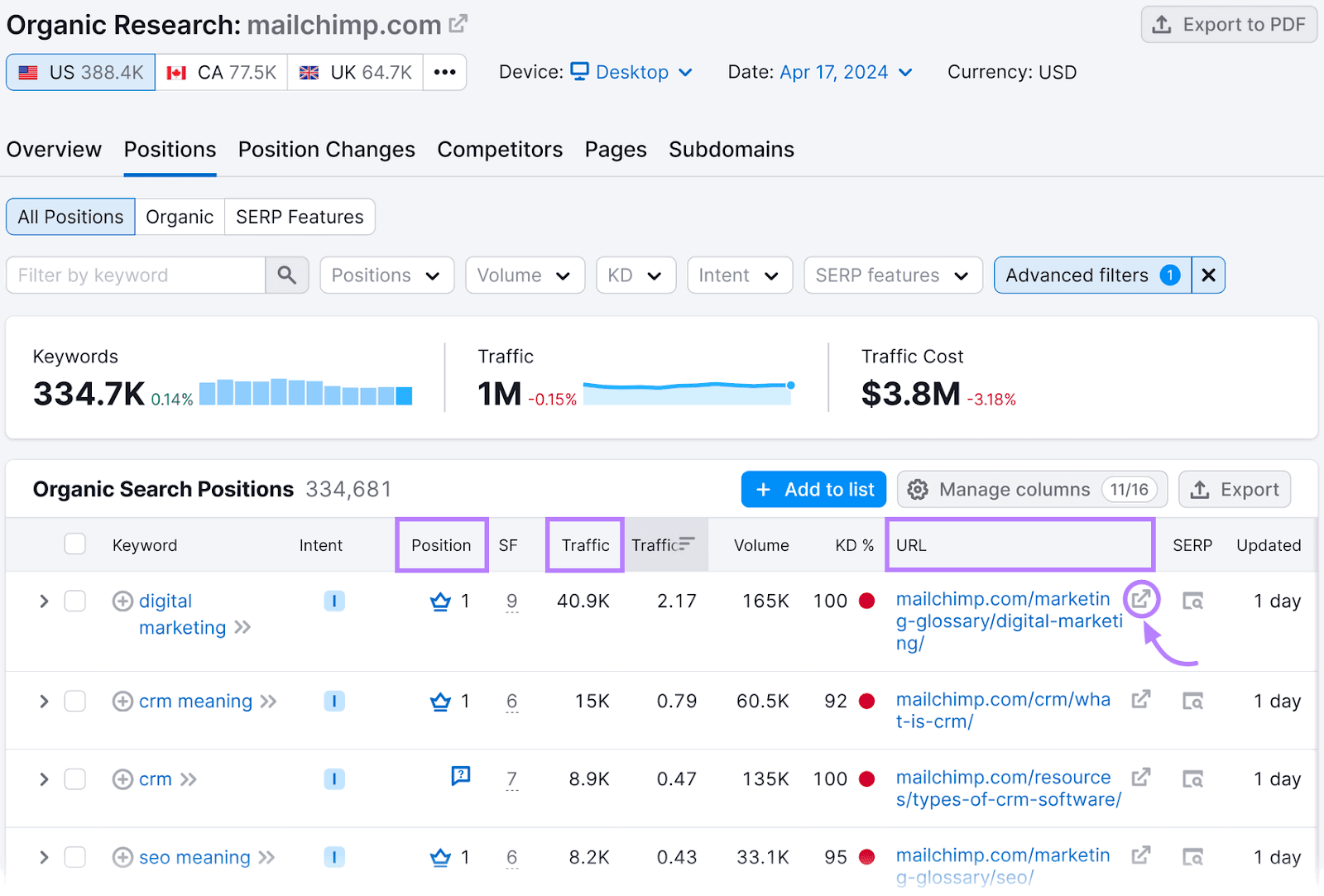Switch to the Competitors tab

[500, 150]
